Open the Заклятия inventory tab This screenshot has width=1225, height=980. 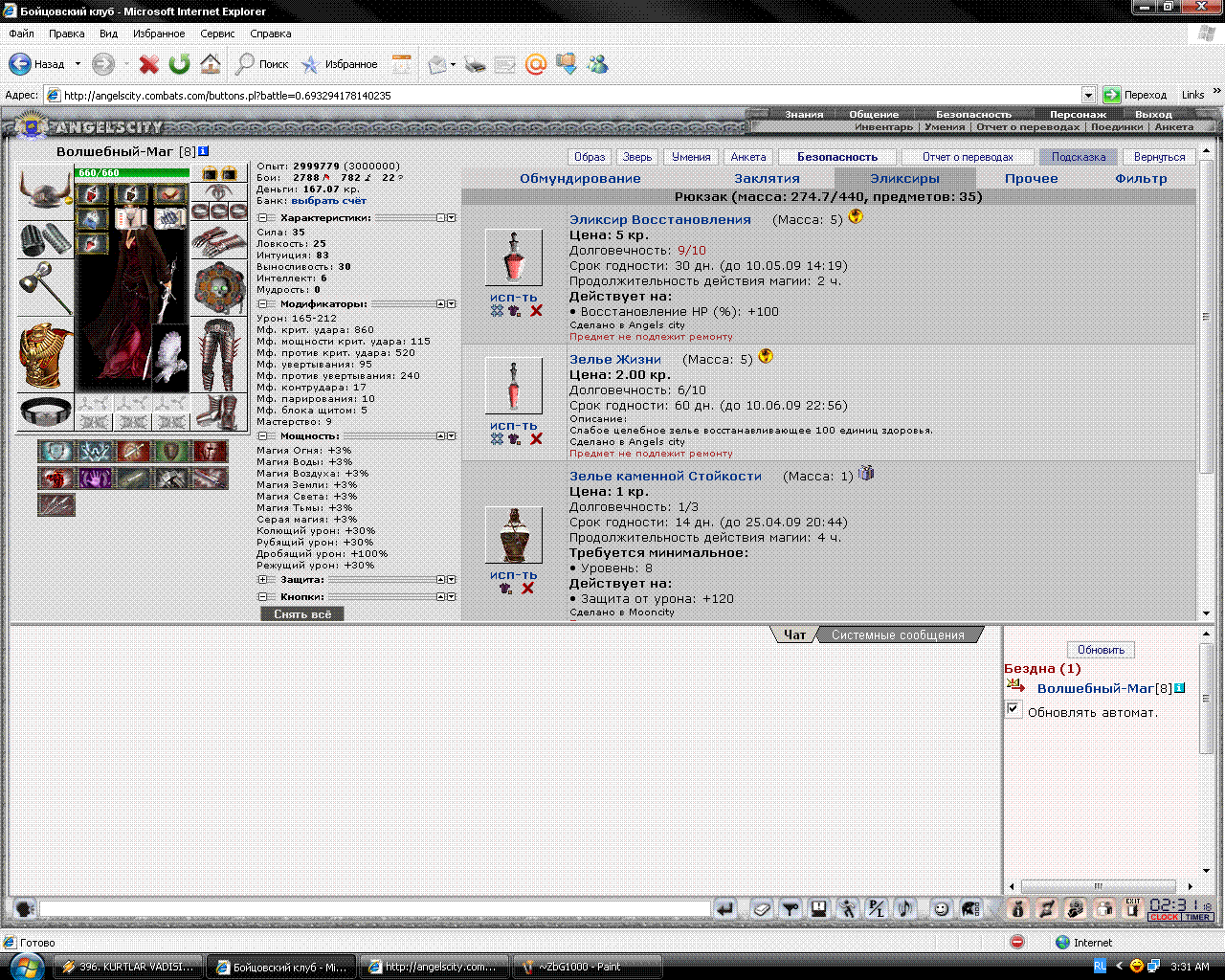click(767, 178)
